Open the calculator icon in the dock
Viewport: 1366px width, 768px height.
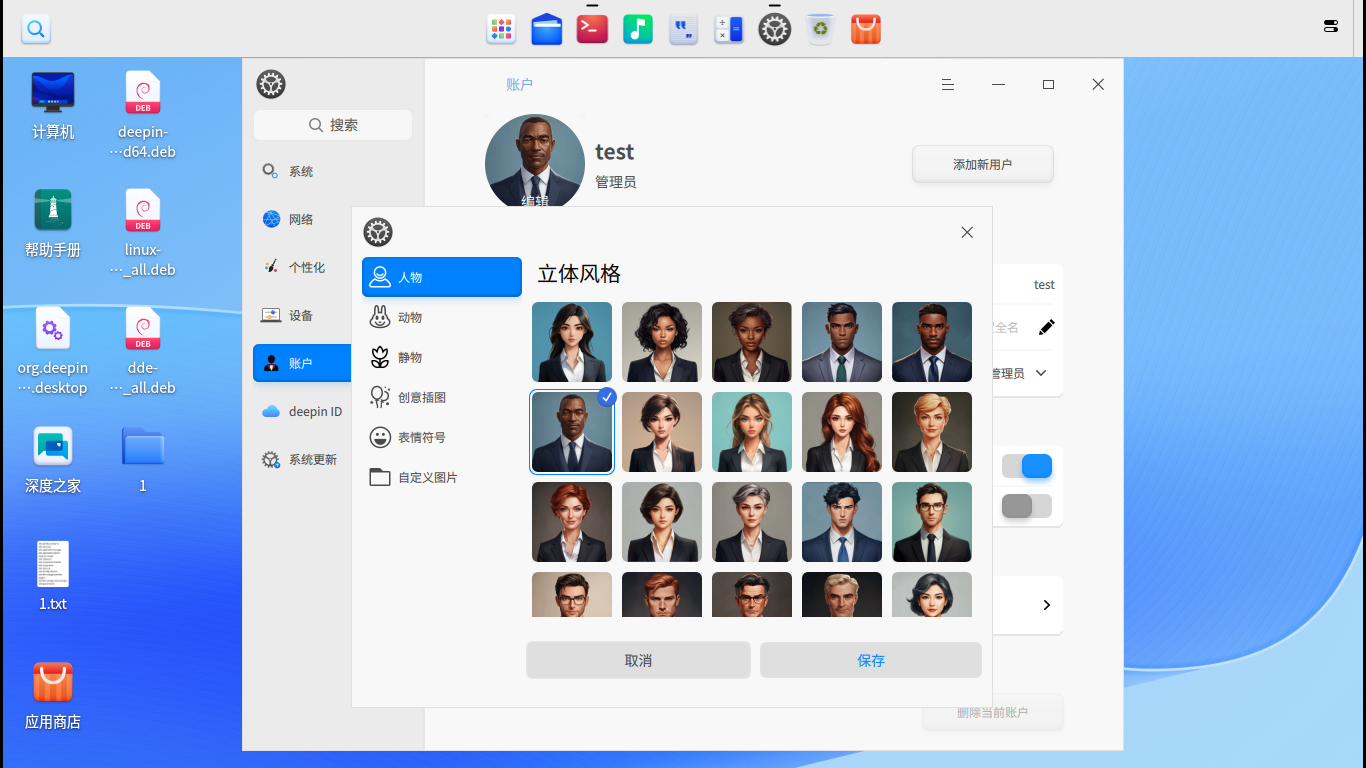pos(728,29)
